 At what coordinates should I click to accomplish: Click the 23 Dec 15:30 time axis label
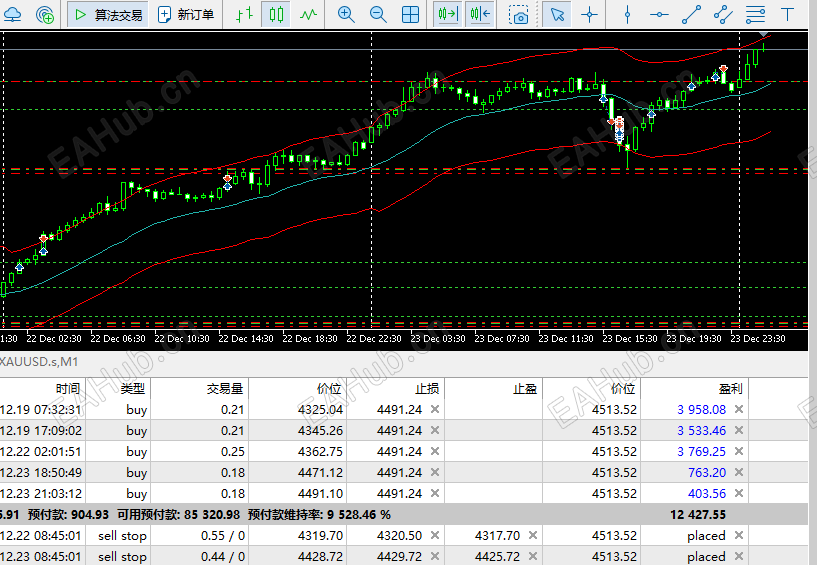point(630,338)
